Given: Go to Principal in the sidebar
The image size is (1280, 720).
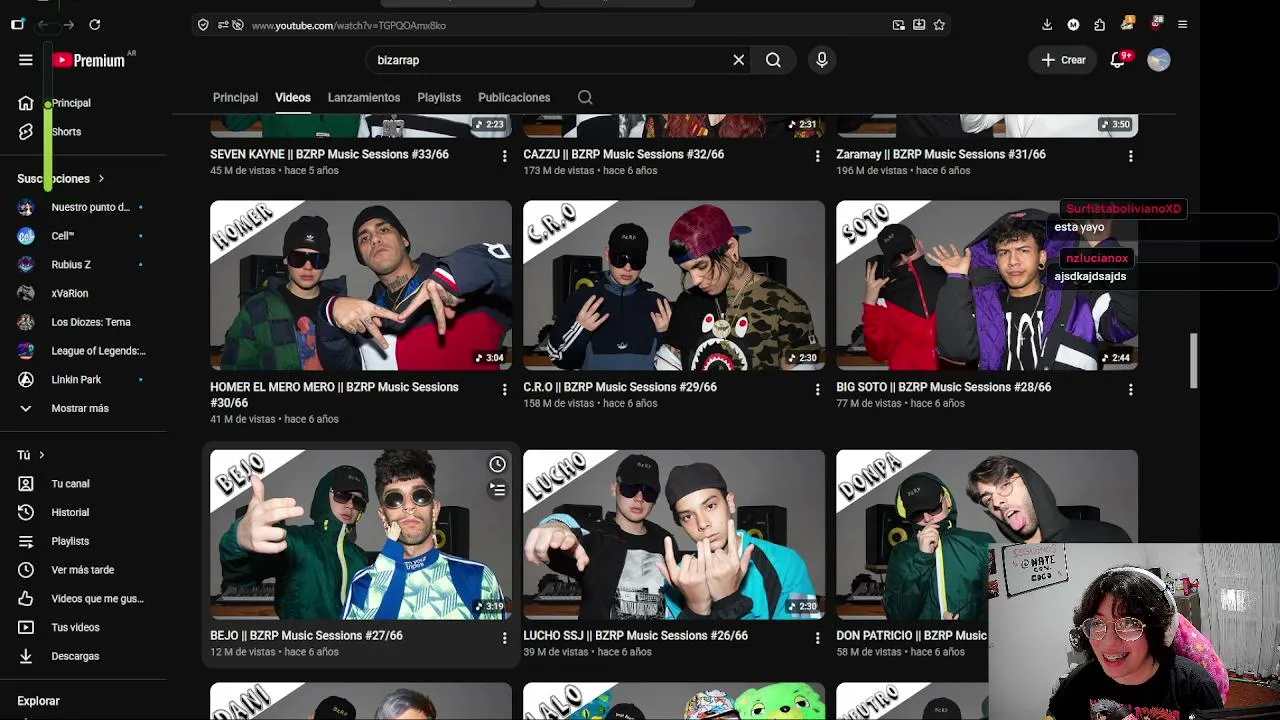Looking at the screenshot, I should [x=71, y=103].
